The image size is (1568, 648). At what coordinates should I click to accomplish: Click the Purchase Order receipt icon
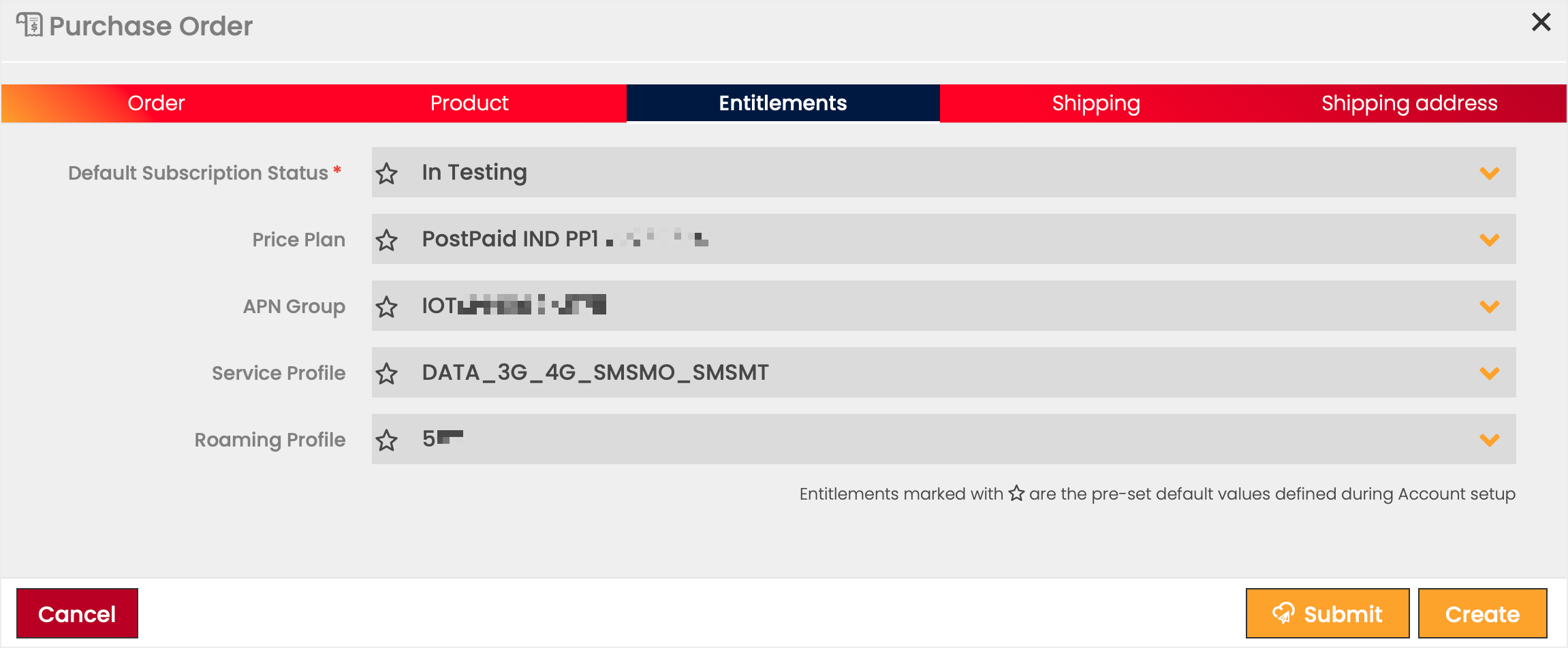click(x=29, y=25)
